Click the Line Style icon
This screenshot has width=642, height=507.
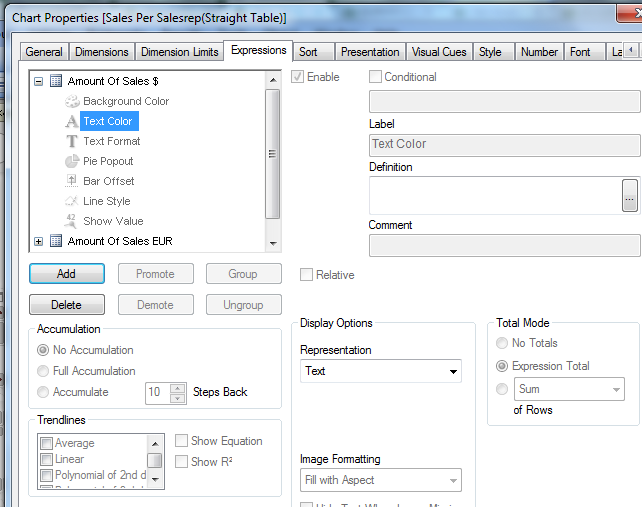point(72,201)
